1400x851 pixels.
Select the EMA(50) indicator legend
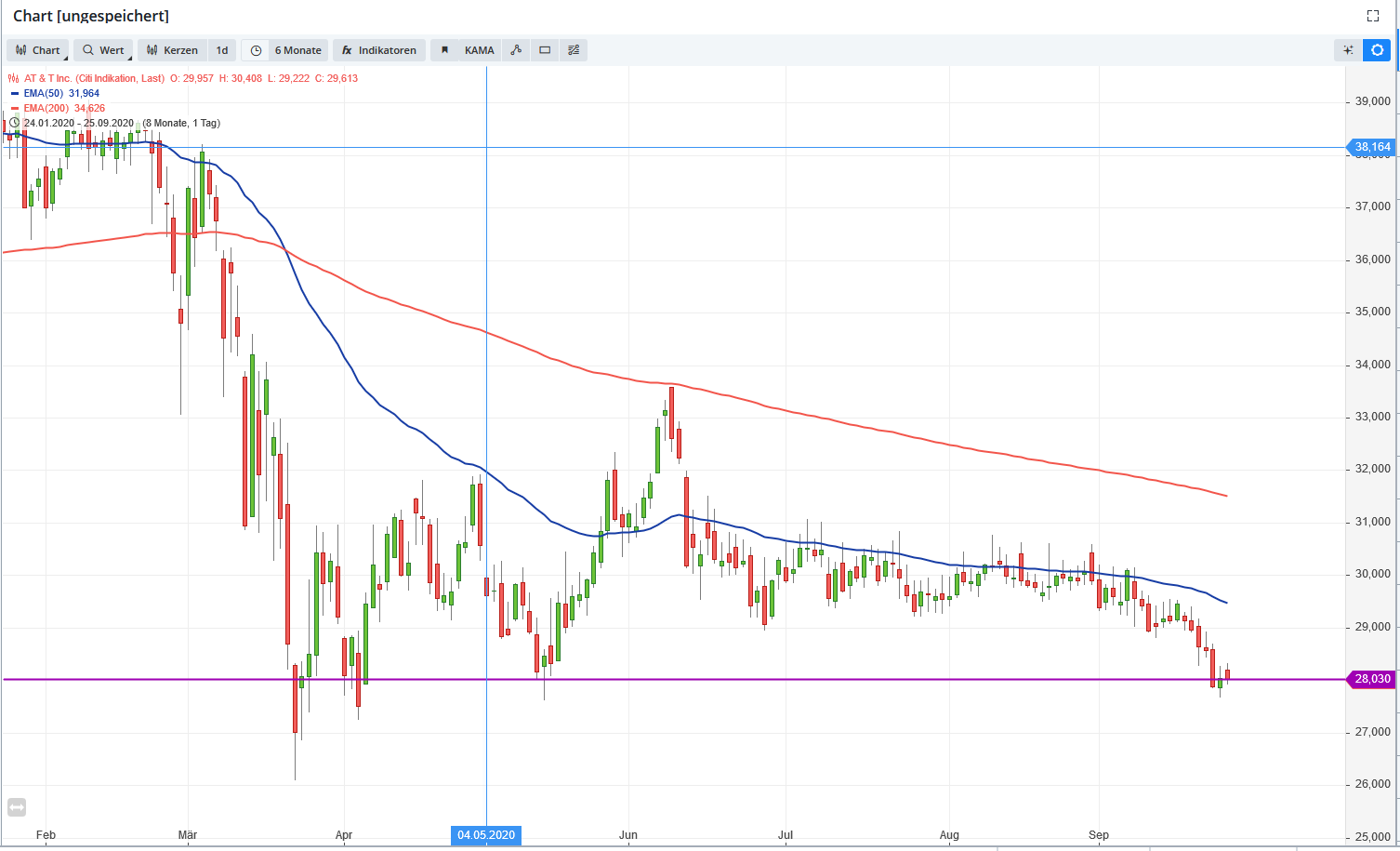(61, 93)
